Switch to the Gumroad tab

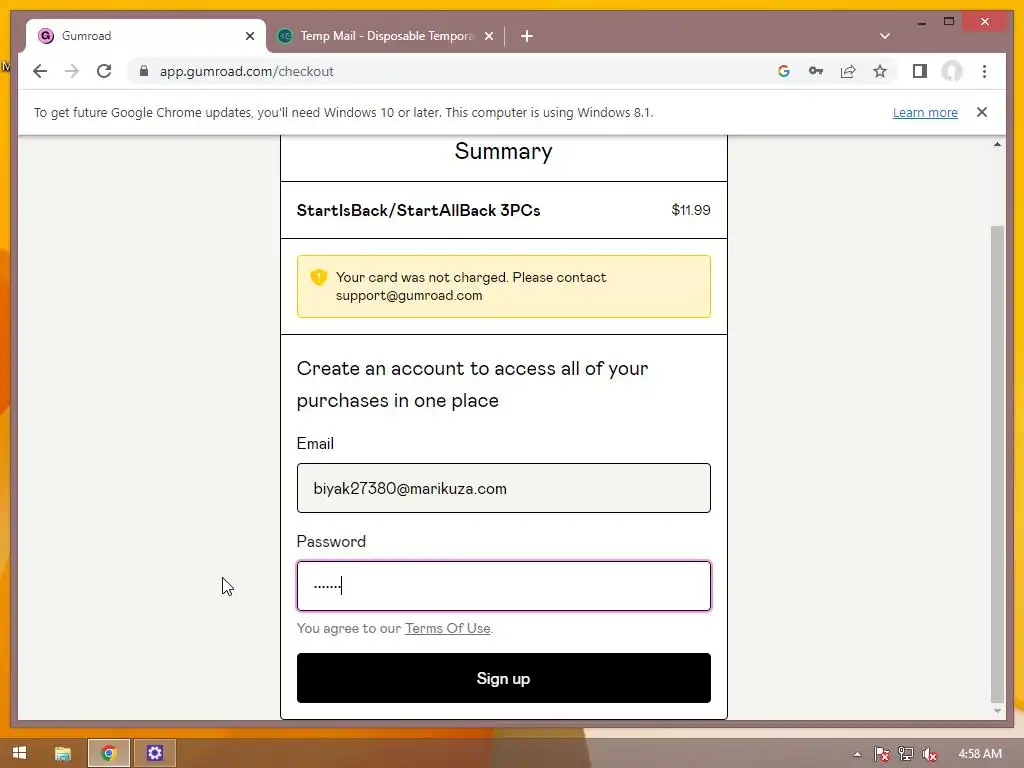146,36
